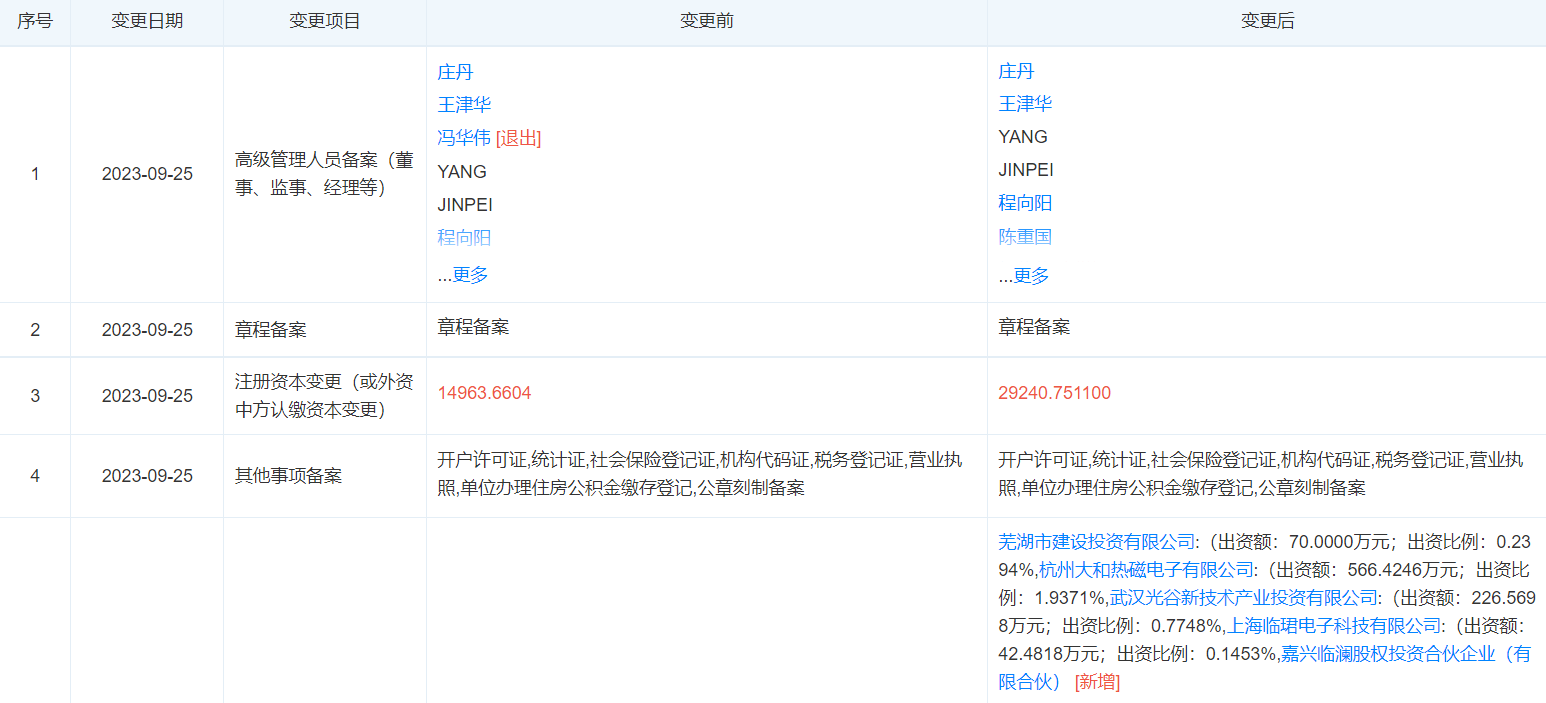Click date 2023-09-25 in the 注册资本变更 row
This screenshot has width=1546, height=703.
click(x=147, y=396)
